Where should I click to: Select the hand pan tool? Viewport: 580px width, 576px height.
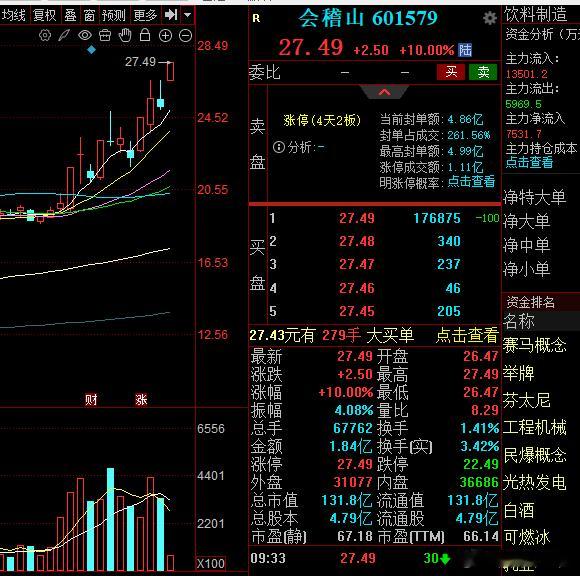(x=125, y=35)
